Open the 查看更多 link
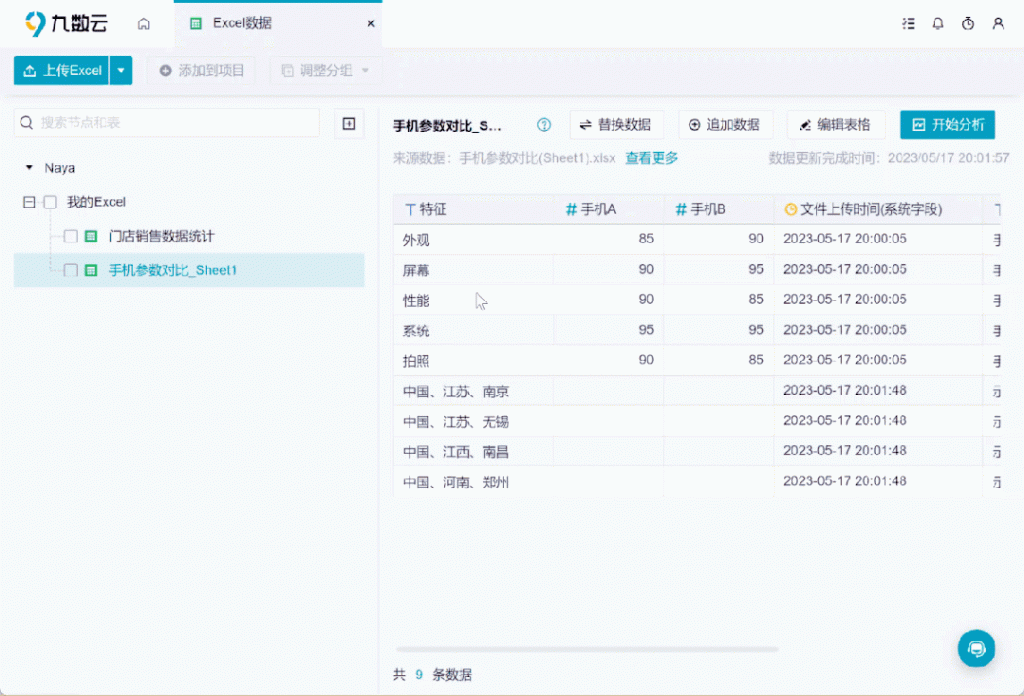 click(652, 158)
